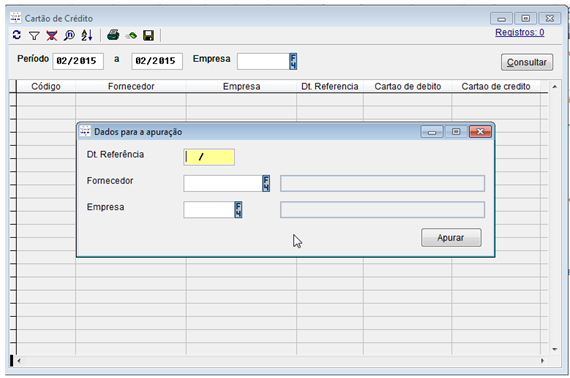This screenshot has height=378, width=570.
Task: Close the Cartão de Crédito window
Action: point(550,19)
